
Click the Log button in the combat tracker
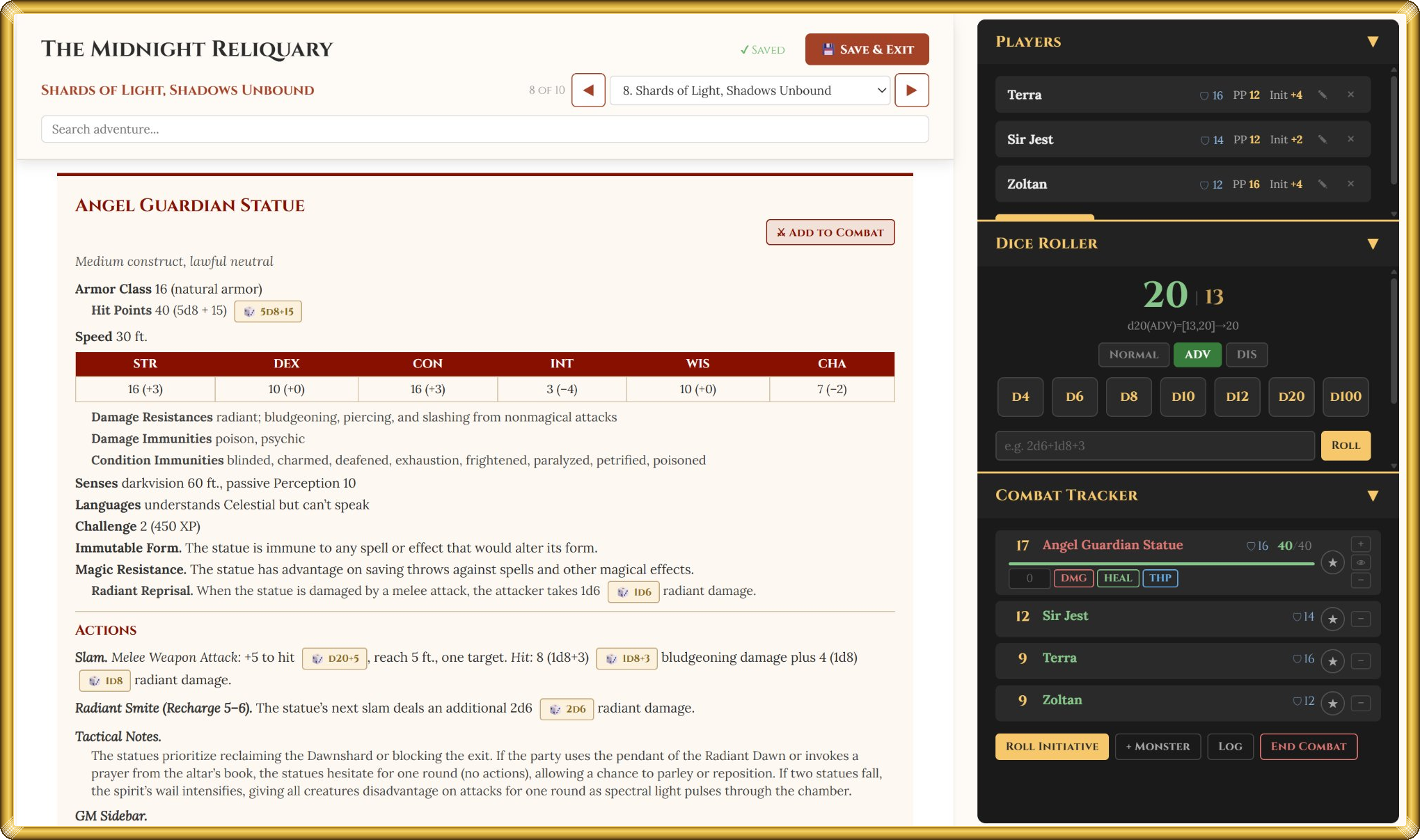tap(1229, 746)
